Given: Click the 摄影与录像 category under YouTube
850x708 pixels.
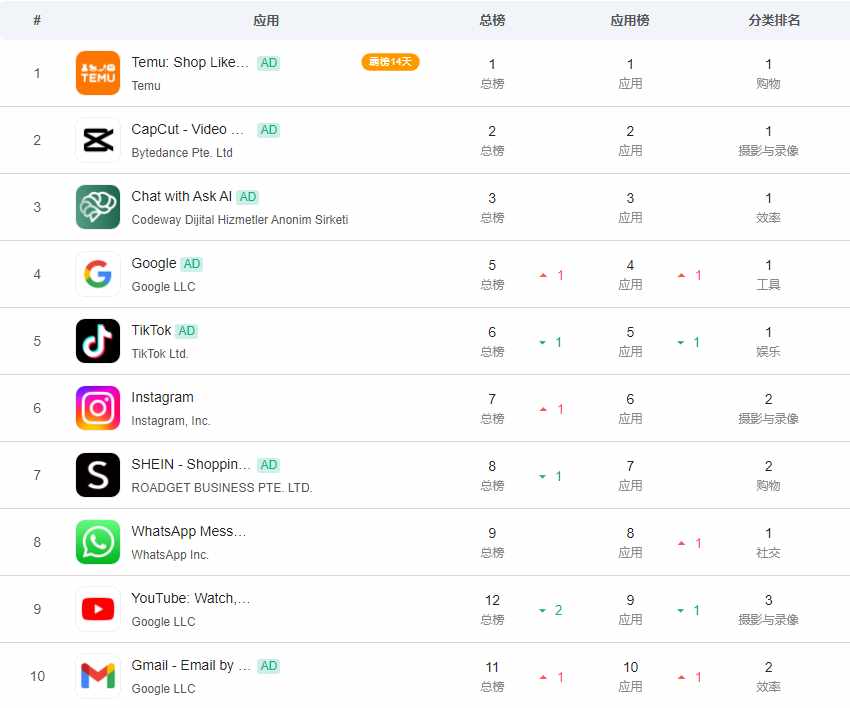Looking at the screenshot, I should point(768,620).
